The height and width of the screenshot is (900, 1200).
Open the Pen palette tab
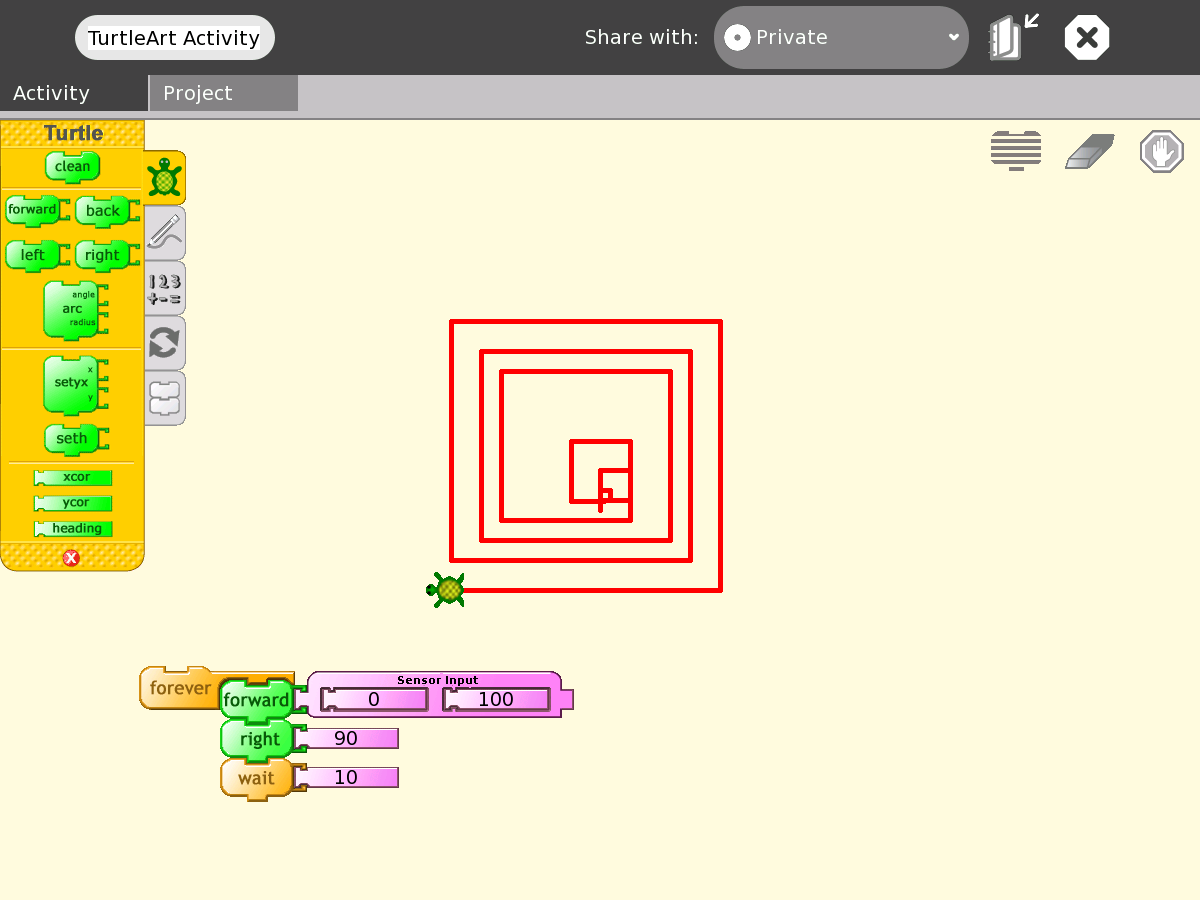point(165,232)
